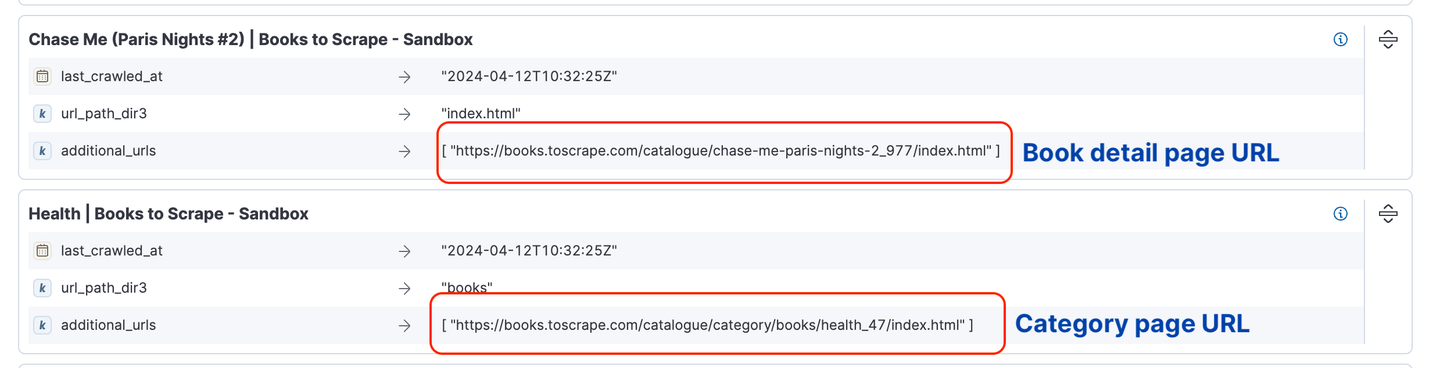Click arrow in Chase Me additional_urls row
The width and height of the screenshot is (1440, 368).
pyautogui.click(x=404, y=151)
